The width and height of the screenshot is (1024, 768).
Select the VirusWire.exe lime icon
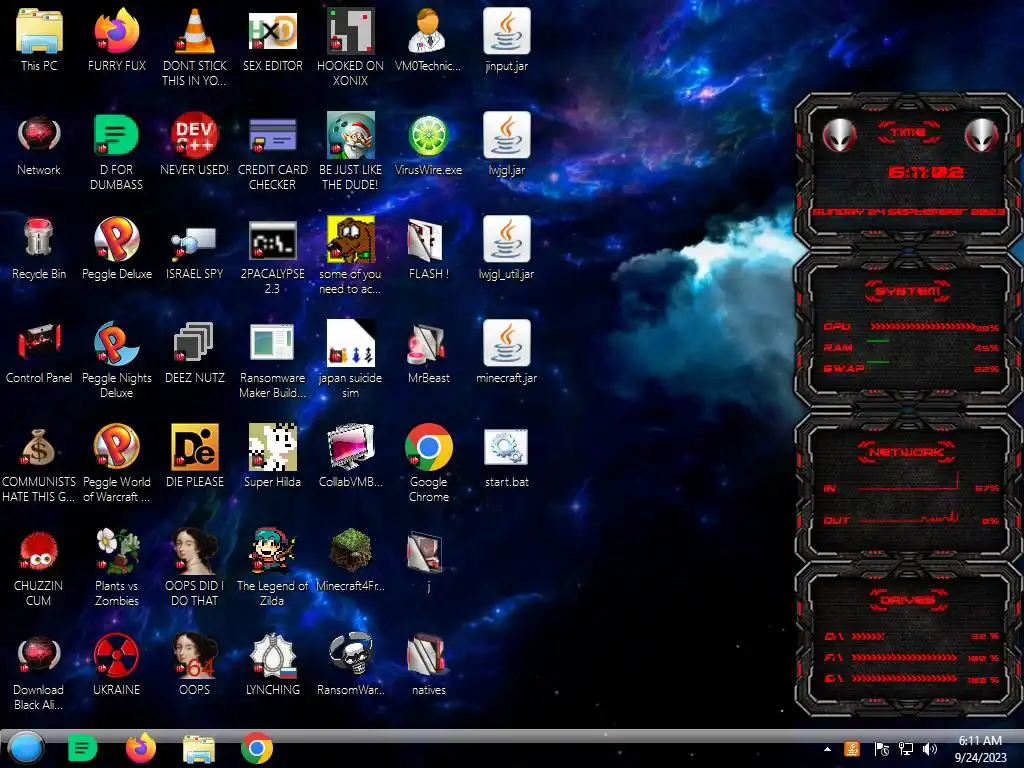[x=429, y=136]
